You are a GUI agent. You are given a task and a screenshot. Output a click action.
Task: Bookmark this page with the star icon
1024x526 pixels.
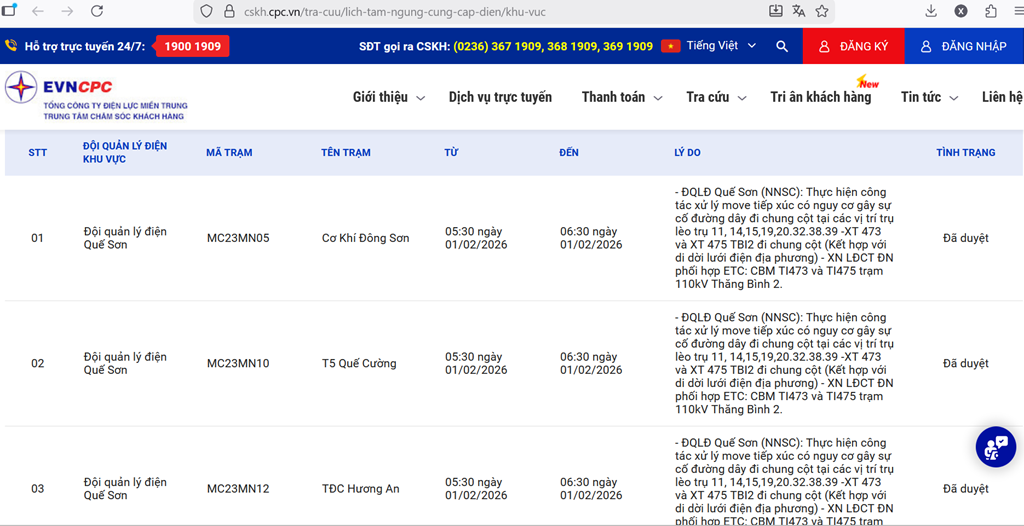click(822, 11)
